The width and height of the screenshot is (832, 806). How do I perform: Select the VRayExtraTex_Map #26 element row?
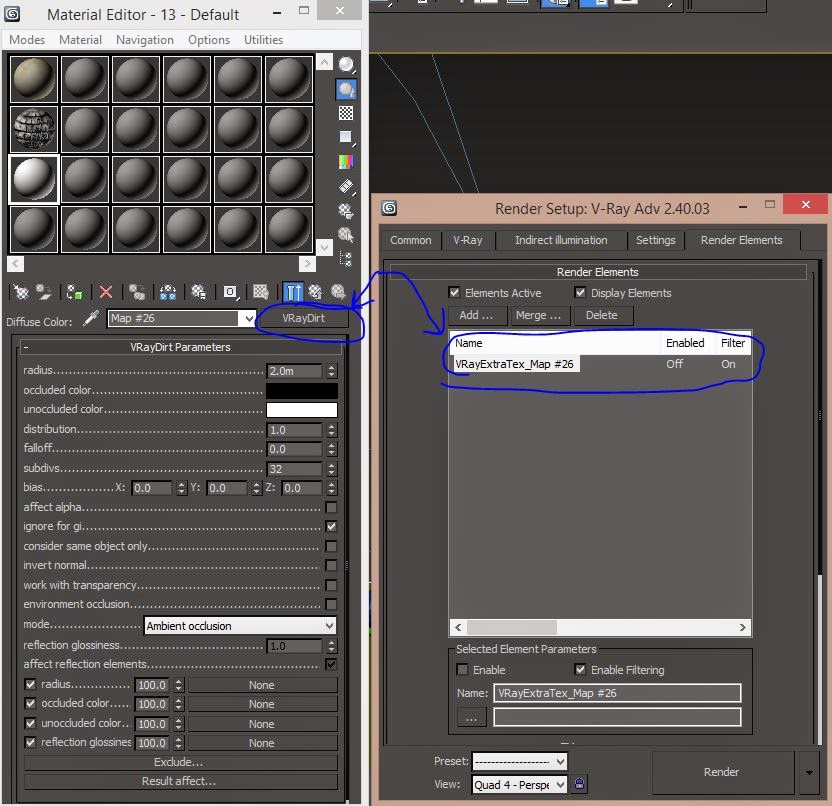pyautogui.click(x=600, y=364)
